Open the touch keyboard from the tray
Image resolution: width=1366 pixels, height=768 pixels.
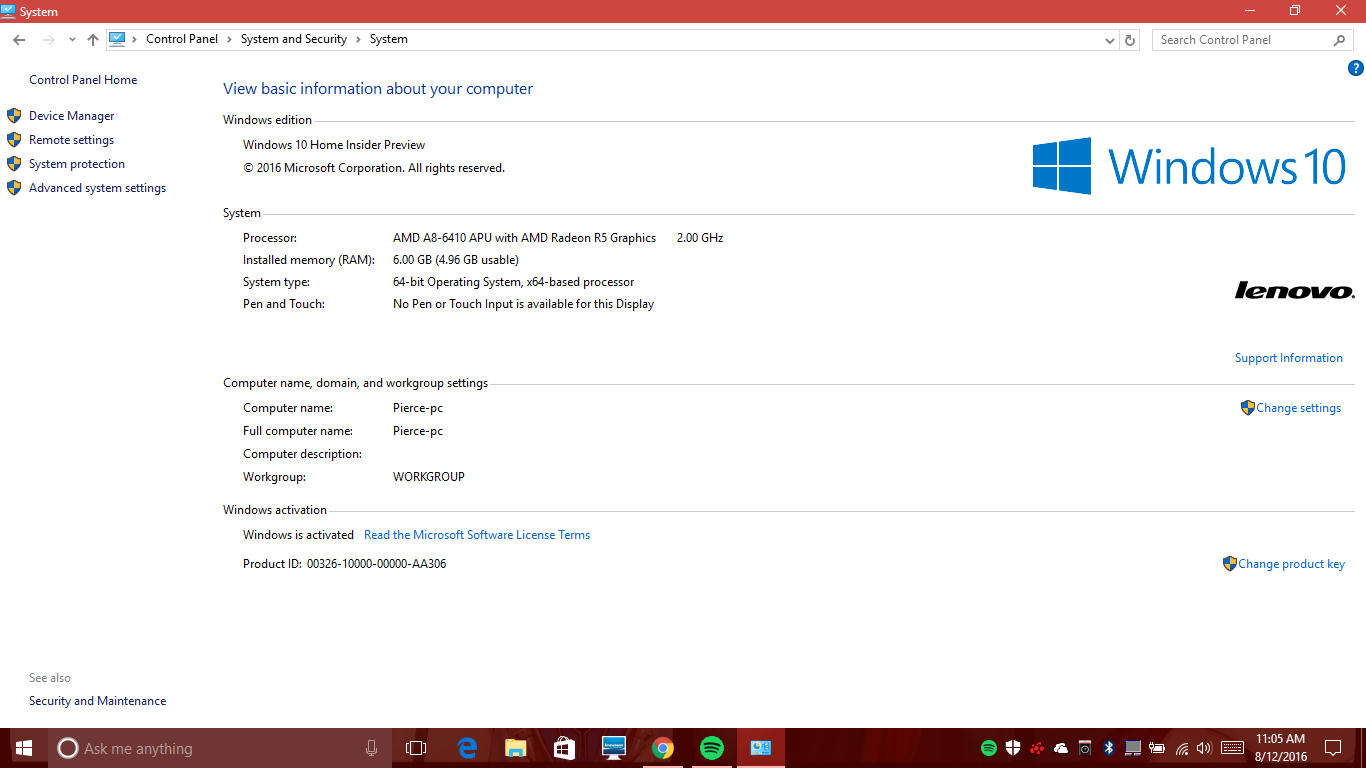pyautogui.click(x=1233, y=748)
